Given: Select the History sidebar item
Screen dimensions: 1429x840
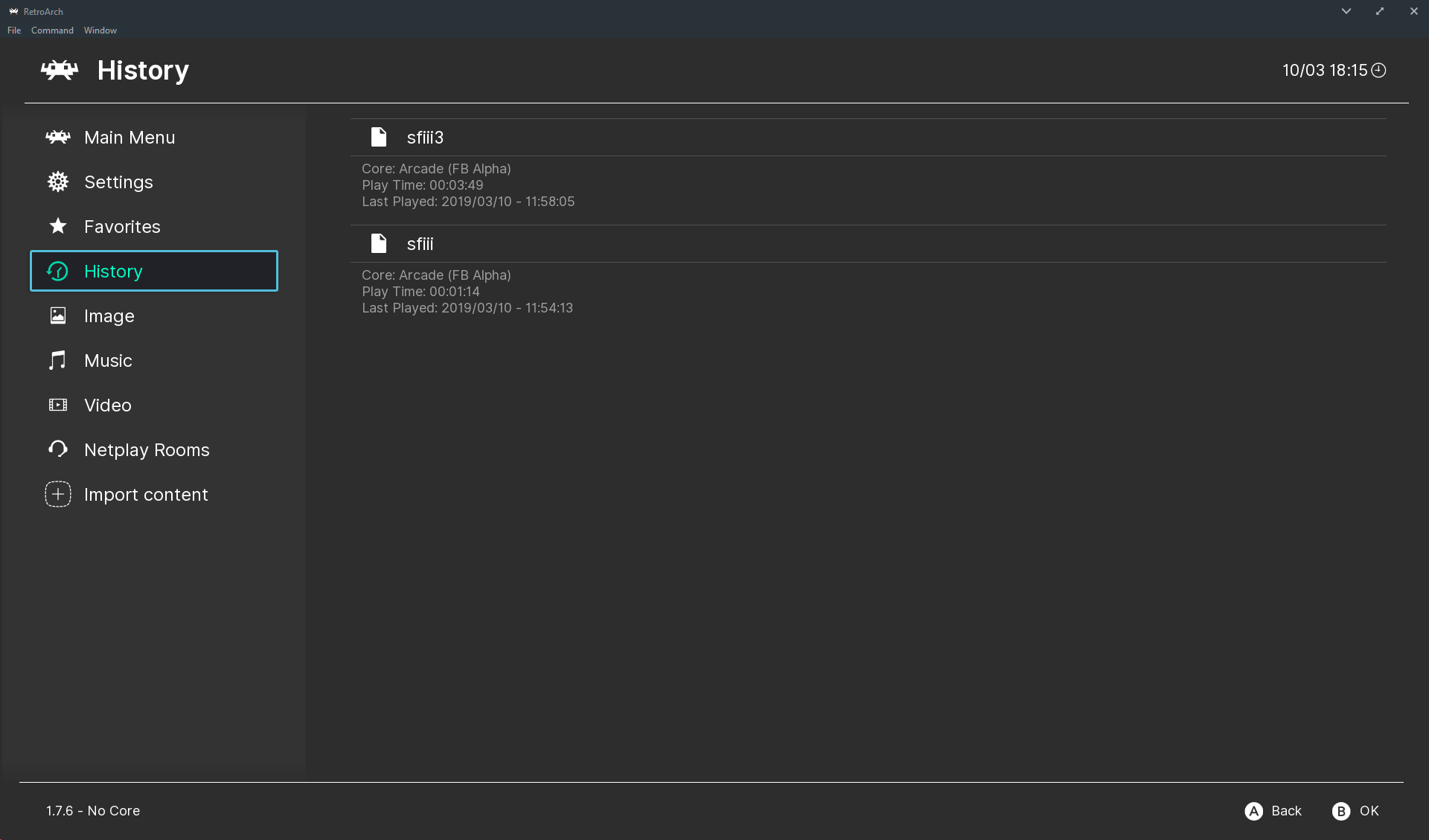Looking at the screenshot, I should pos(153,271).
